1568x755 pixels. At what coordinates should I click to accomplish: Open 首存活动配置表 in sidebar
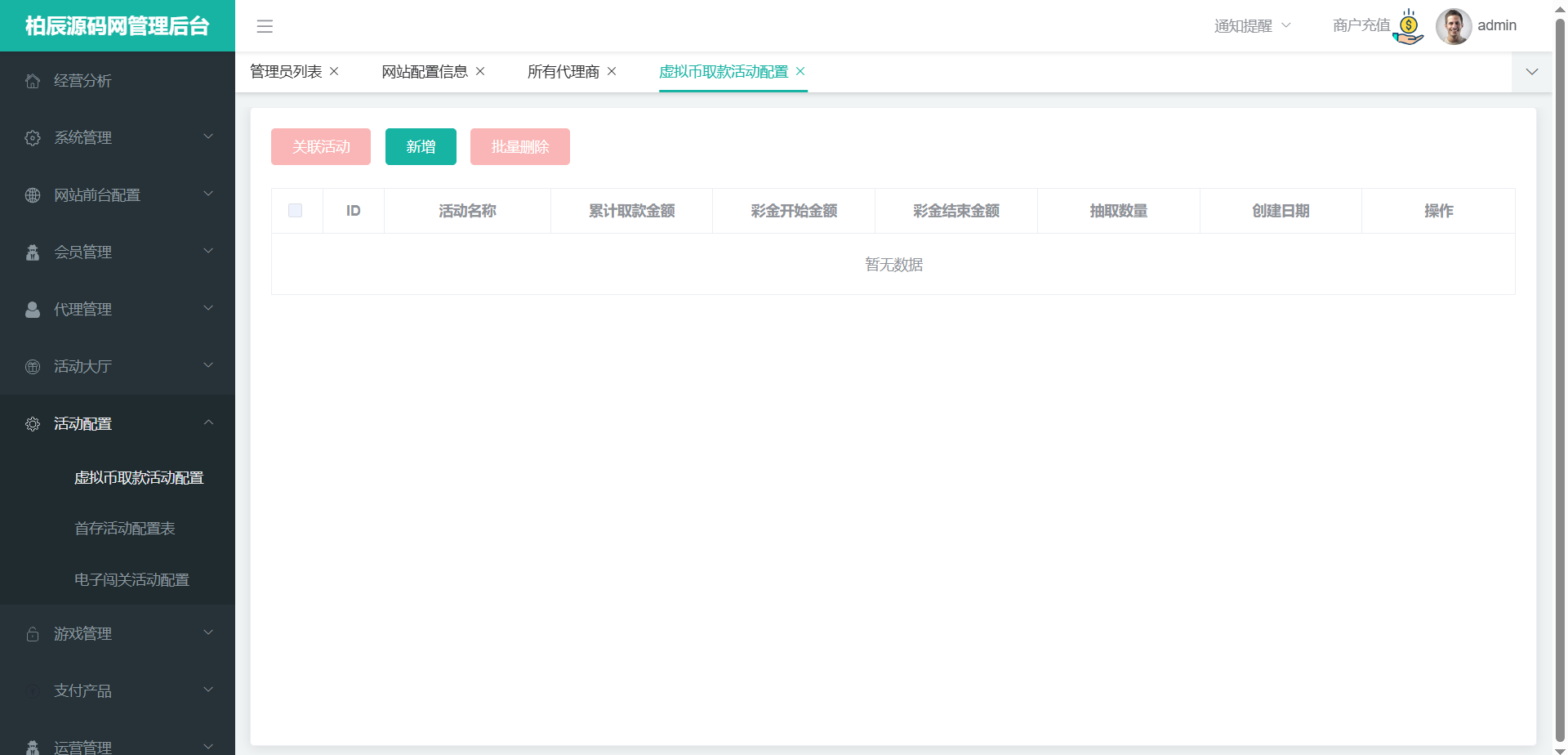click(125, 529)
